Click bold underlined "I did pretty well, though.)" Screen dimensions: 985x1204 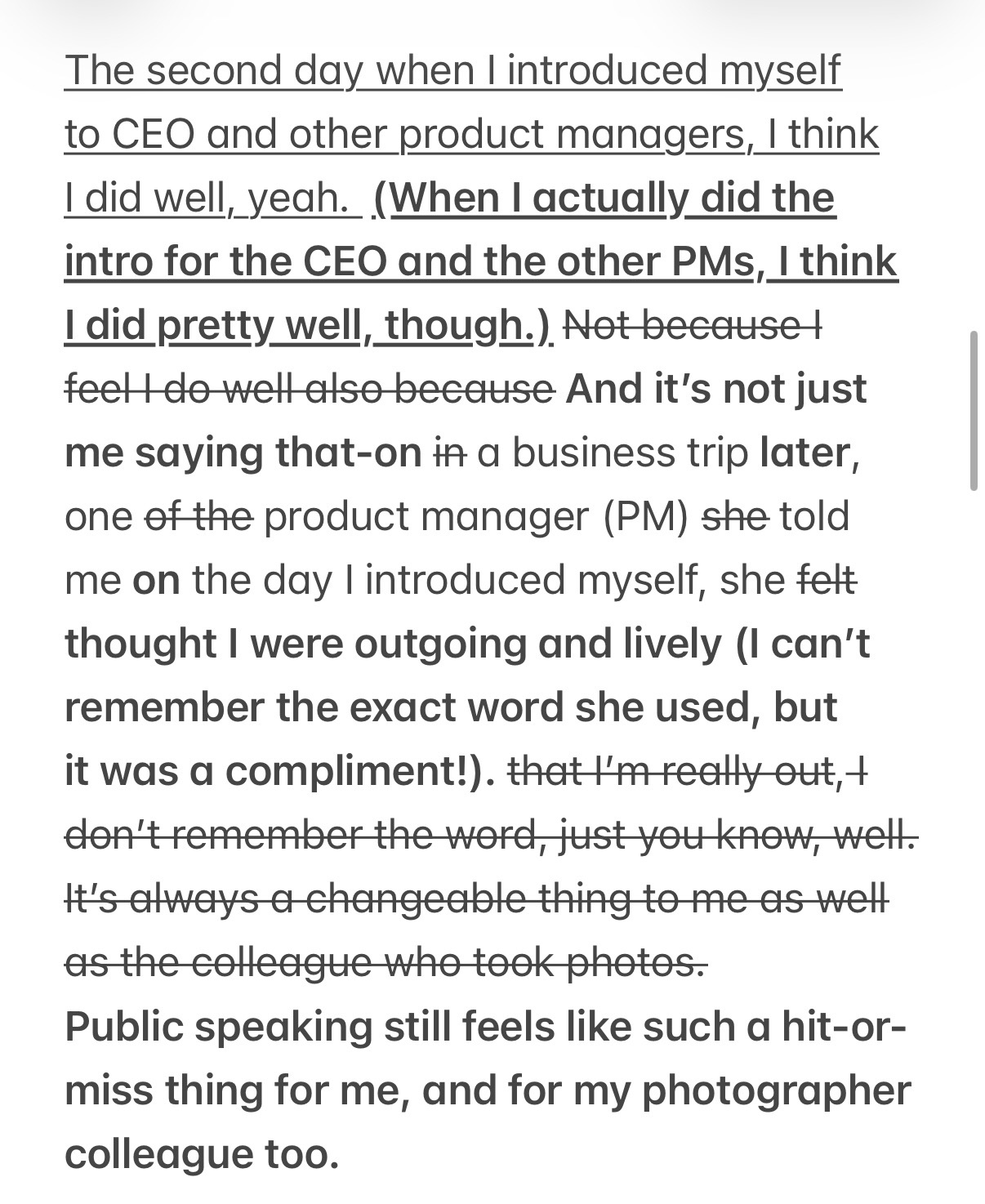[309, 325]
